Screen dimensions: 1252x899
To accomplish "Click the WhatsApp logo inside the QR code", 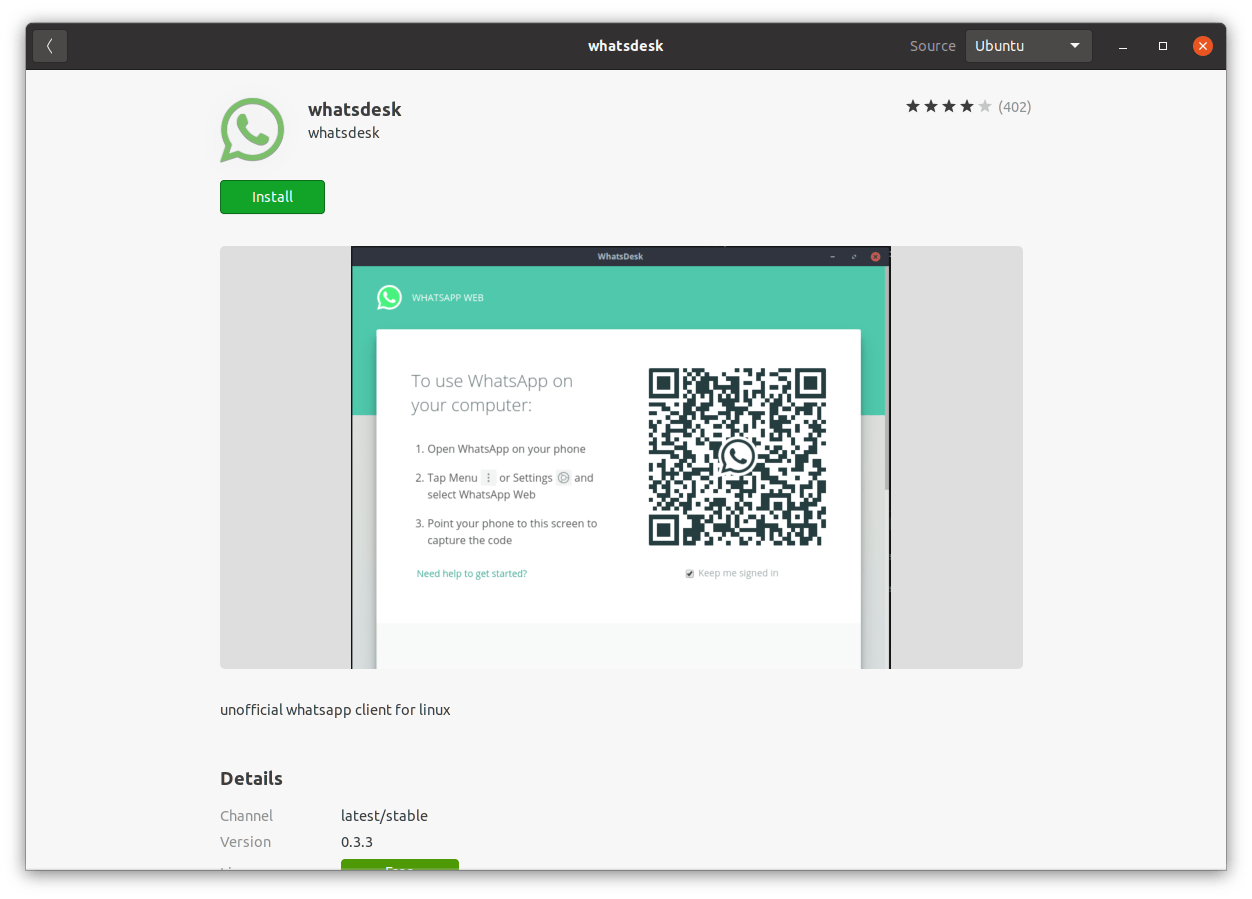I will coord(737,456).
